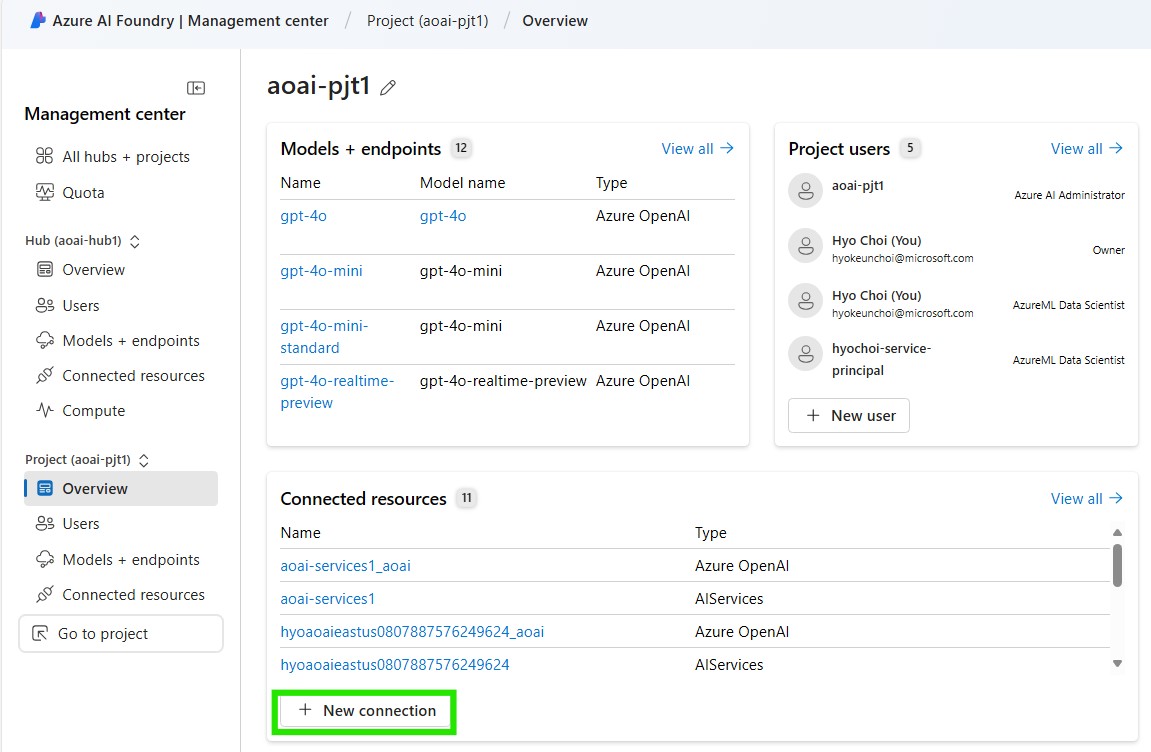Click the Project Connected resources plug icon
Viewport: 1151px width, 752px height.
(x=45, y=594)
